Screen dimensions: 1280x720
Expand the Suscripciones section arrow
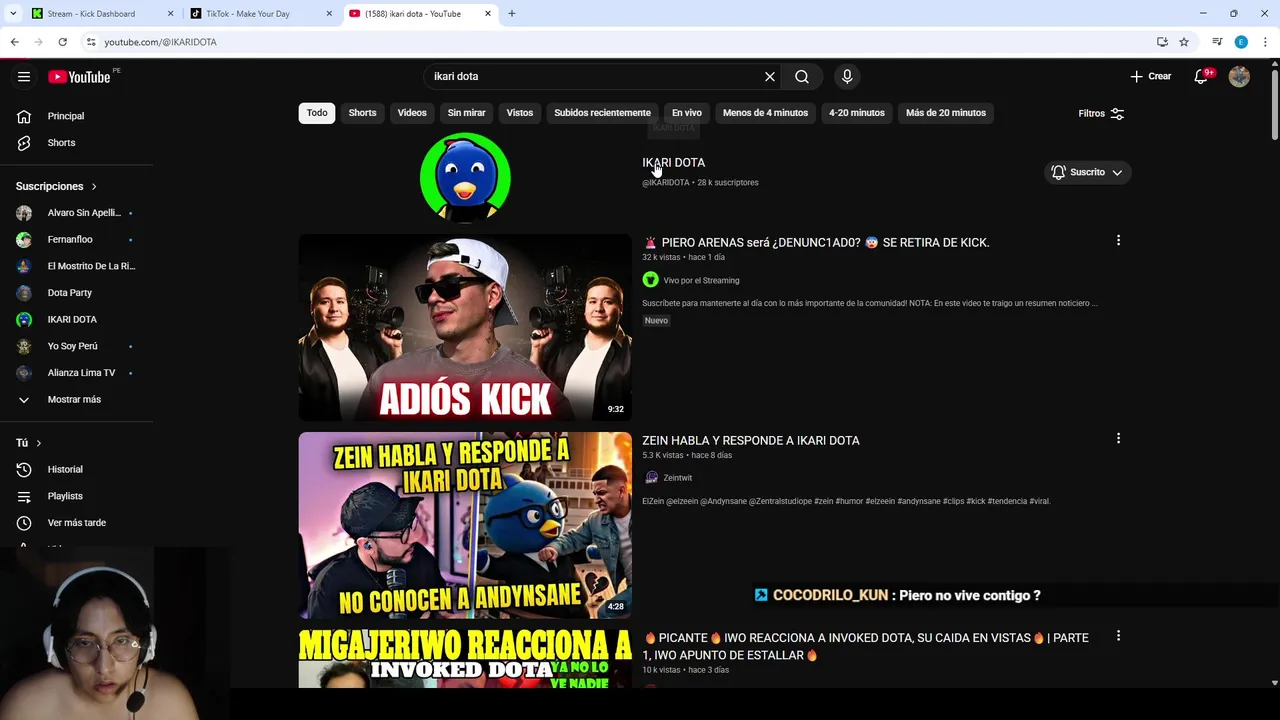[94, 186]
